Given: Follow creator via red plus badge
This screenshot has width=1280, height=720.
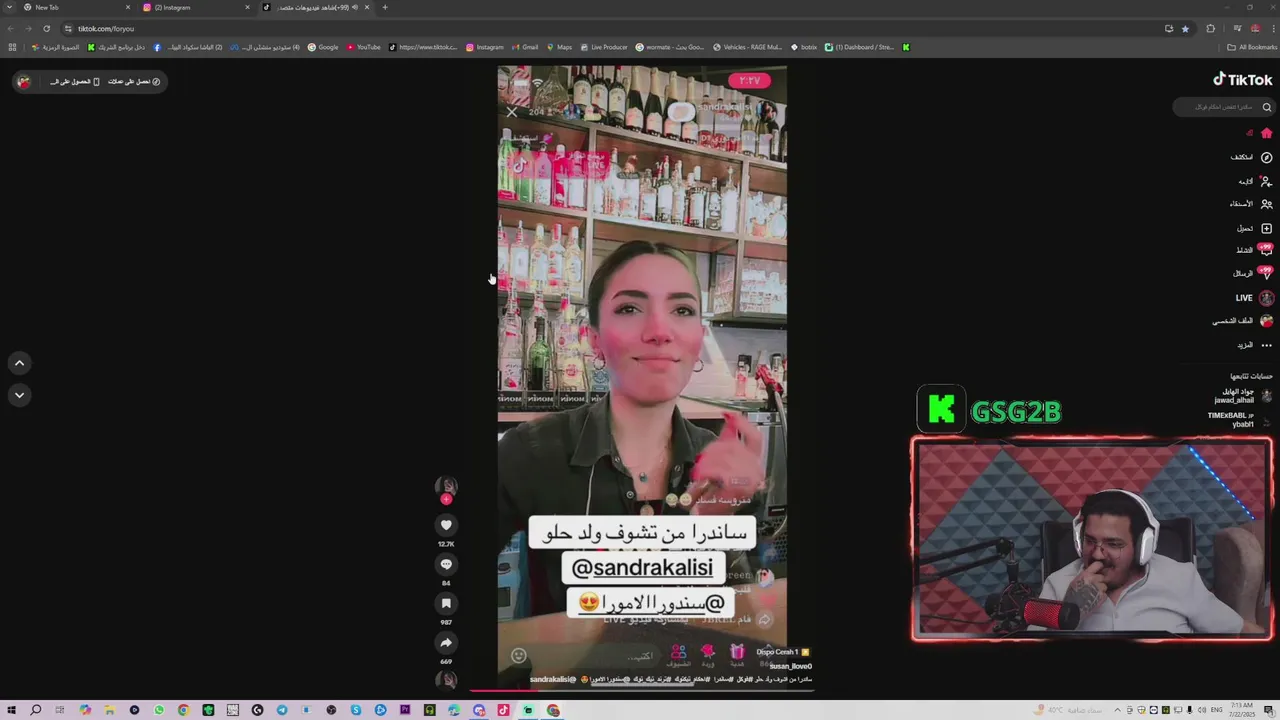Looking at the screenshot, I should point(446,499).
